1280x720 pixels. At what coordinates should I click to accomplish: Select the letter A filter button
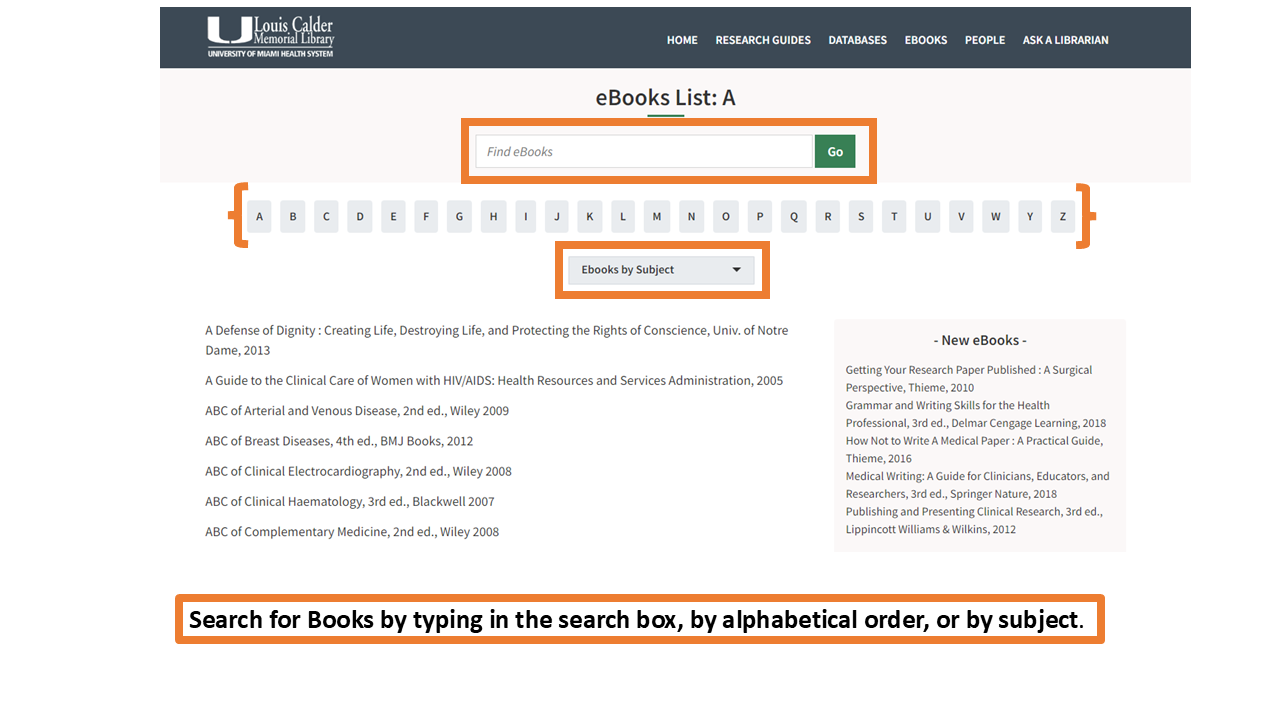(259, 217)
